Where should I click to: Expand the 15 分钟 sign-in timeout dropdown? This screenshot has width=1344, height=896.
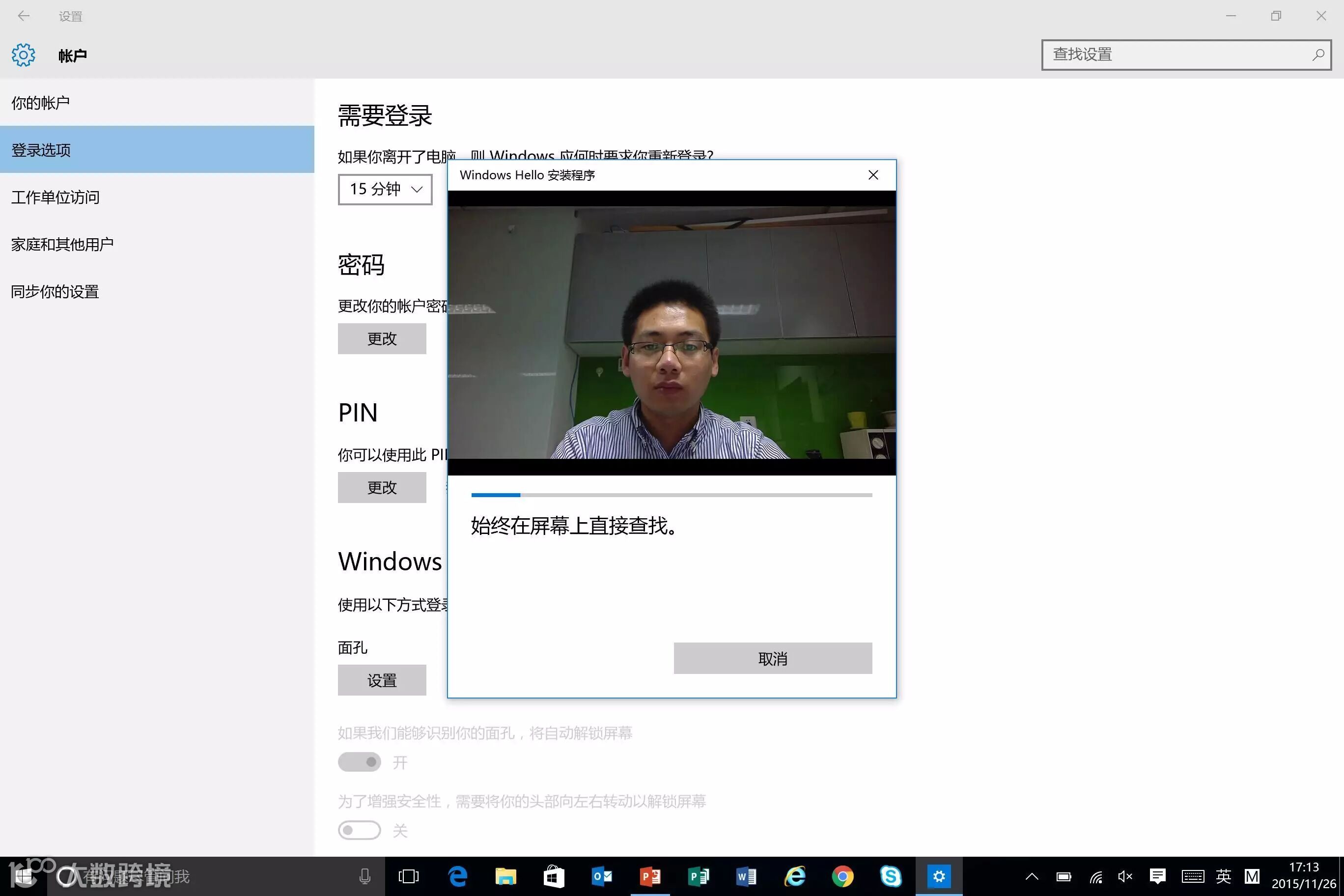(x=385, y=189)
